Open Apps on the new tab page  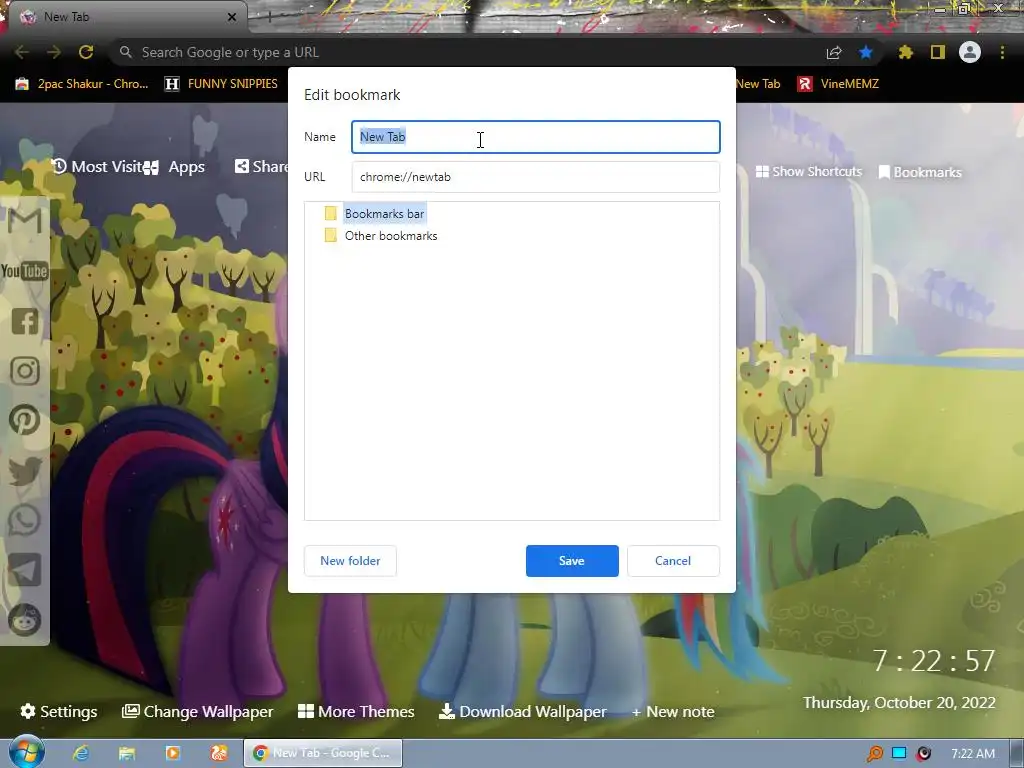coord(175,167)
